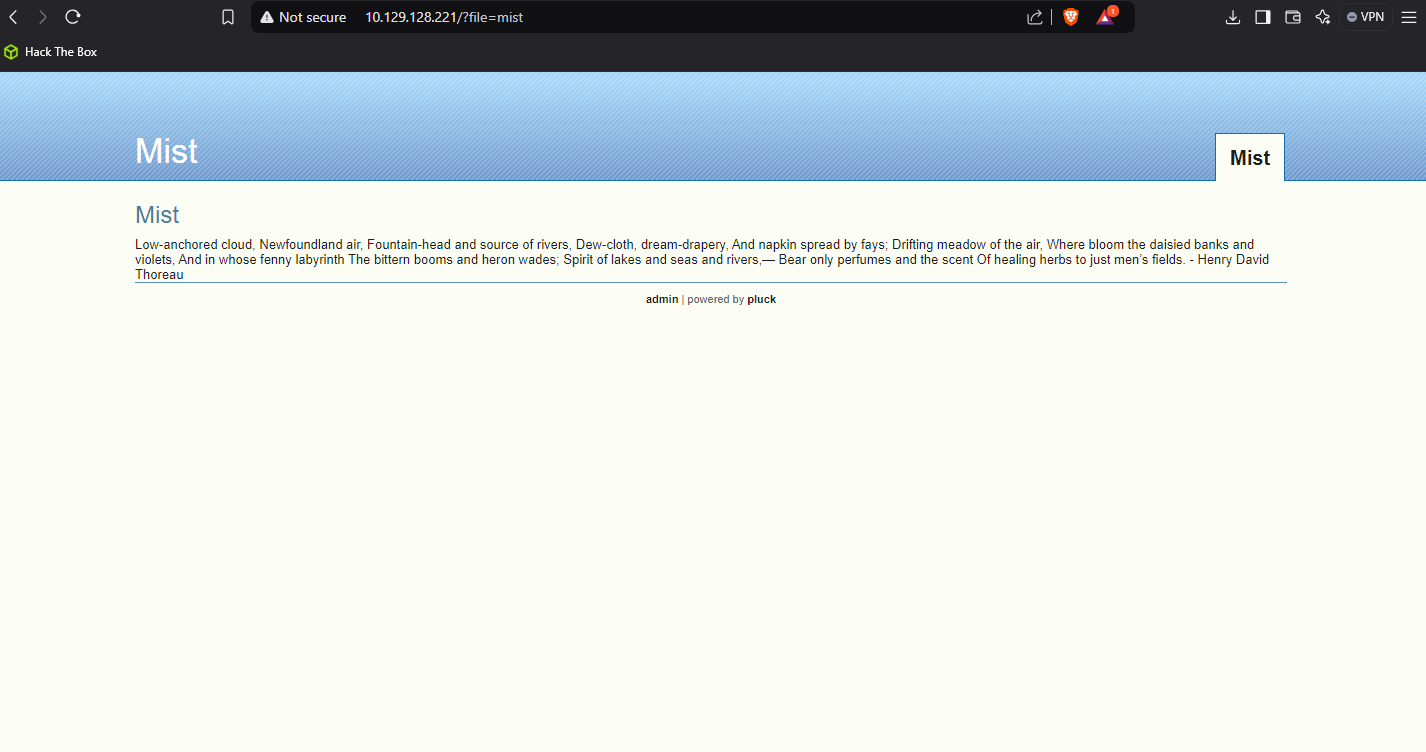Open the share this page icon

coord(1034,17)
